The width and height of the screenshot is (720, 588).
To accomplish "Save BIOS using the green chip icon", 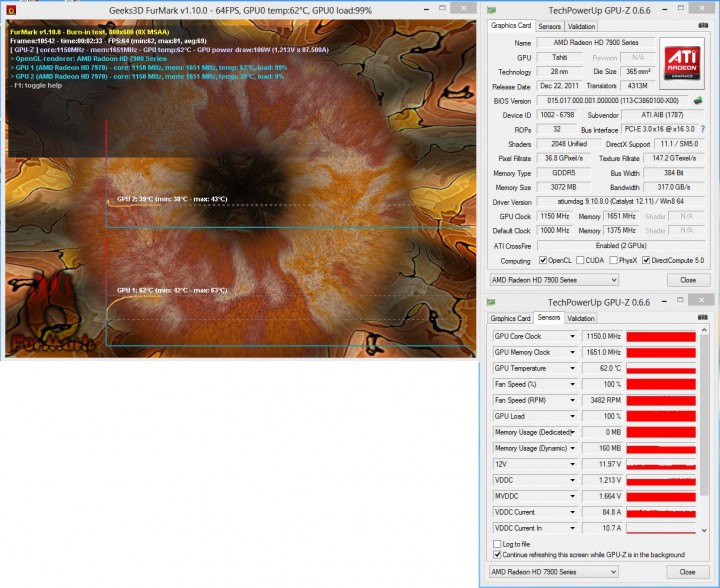I will click(x=698, y=100).
